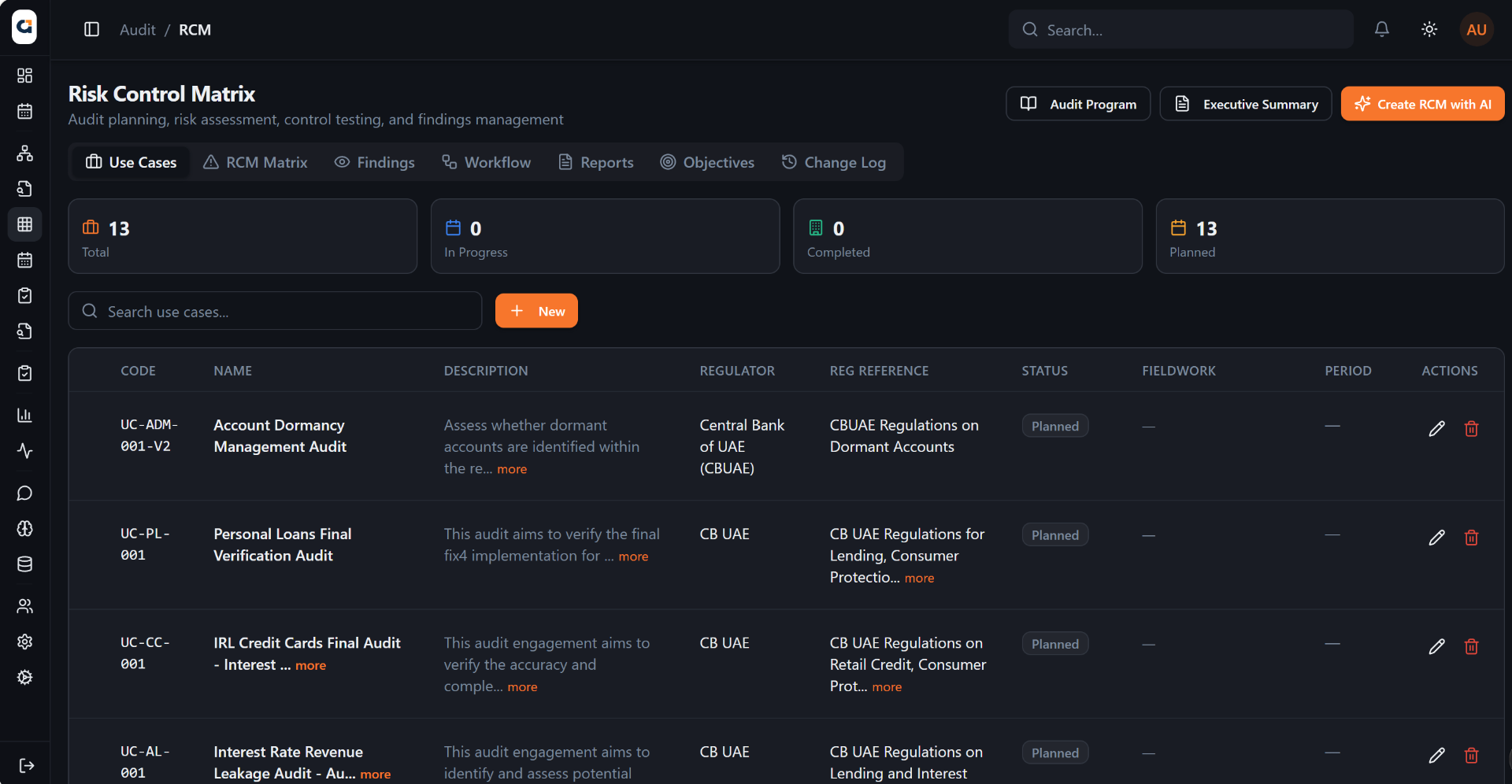The width and height of the screenshot is (1512, 784).
Task: Click the Planned status badge for UC-ADM-001-V2
Action: click(1055, 426)
